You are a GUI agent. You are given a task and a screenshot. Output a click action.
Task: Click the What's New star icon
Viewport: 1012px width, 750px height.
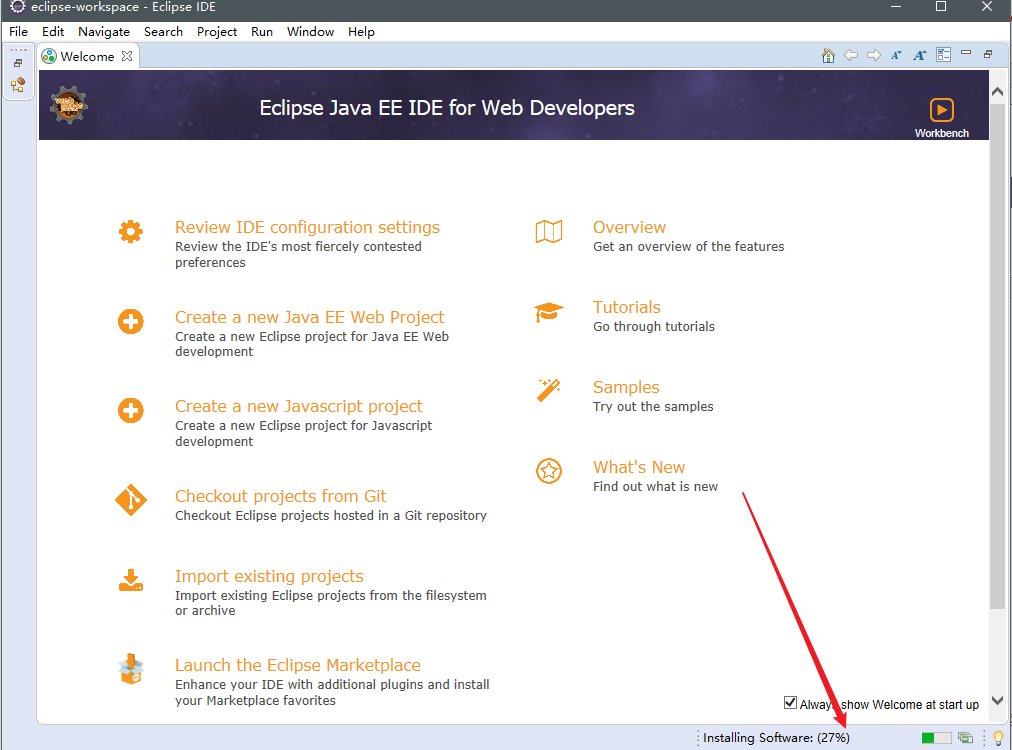point(549,471)
